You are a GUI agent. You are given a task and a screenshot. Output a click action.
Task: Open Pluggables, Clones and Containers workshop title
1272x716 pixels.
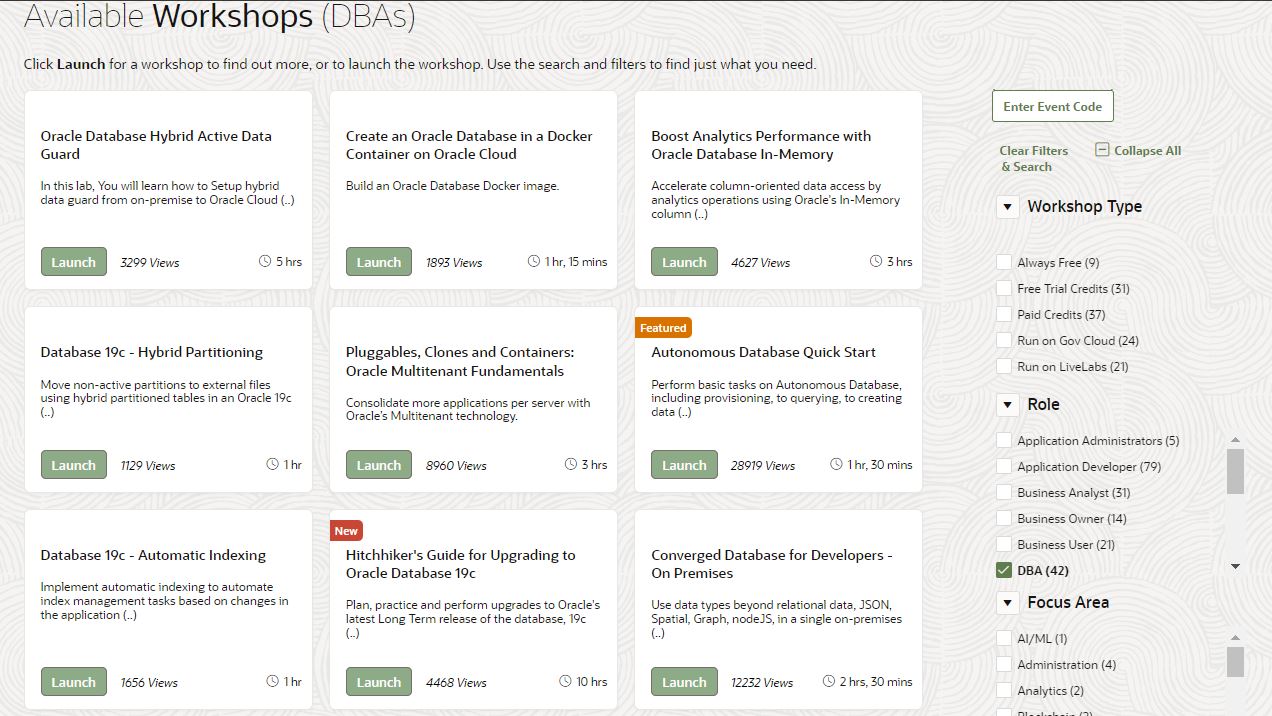click(x=460, y=361)
